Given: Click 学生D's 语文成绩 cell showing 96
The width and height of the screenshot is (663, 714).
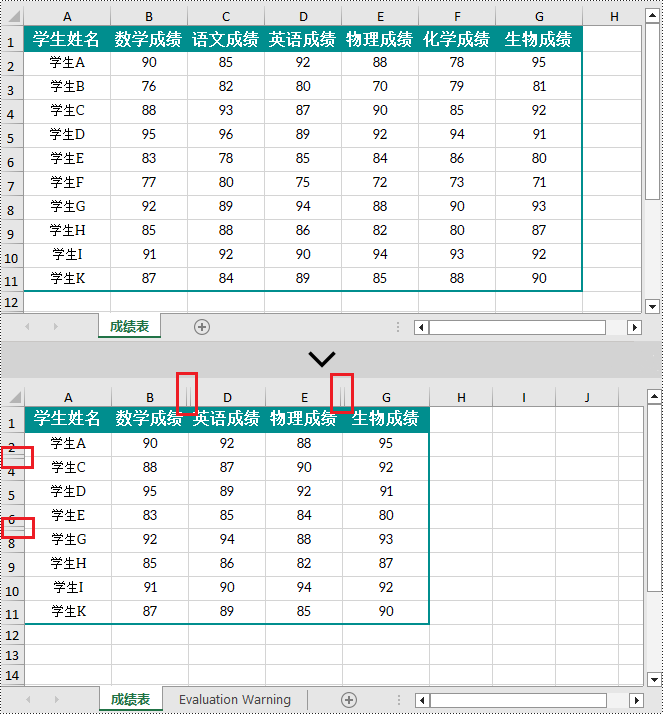Looking at the screenshot, I should click(226, 134).
